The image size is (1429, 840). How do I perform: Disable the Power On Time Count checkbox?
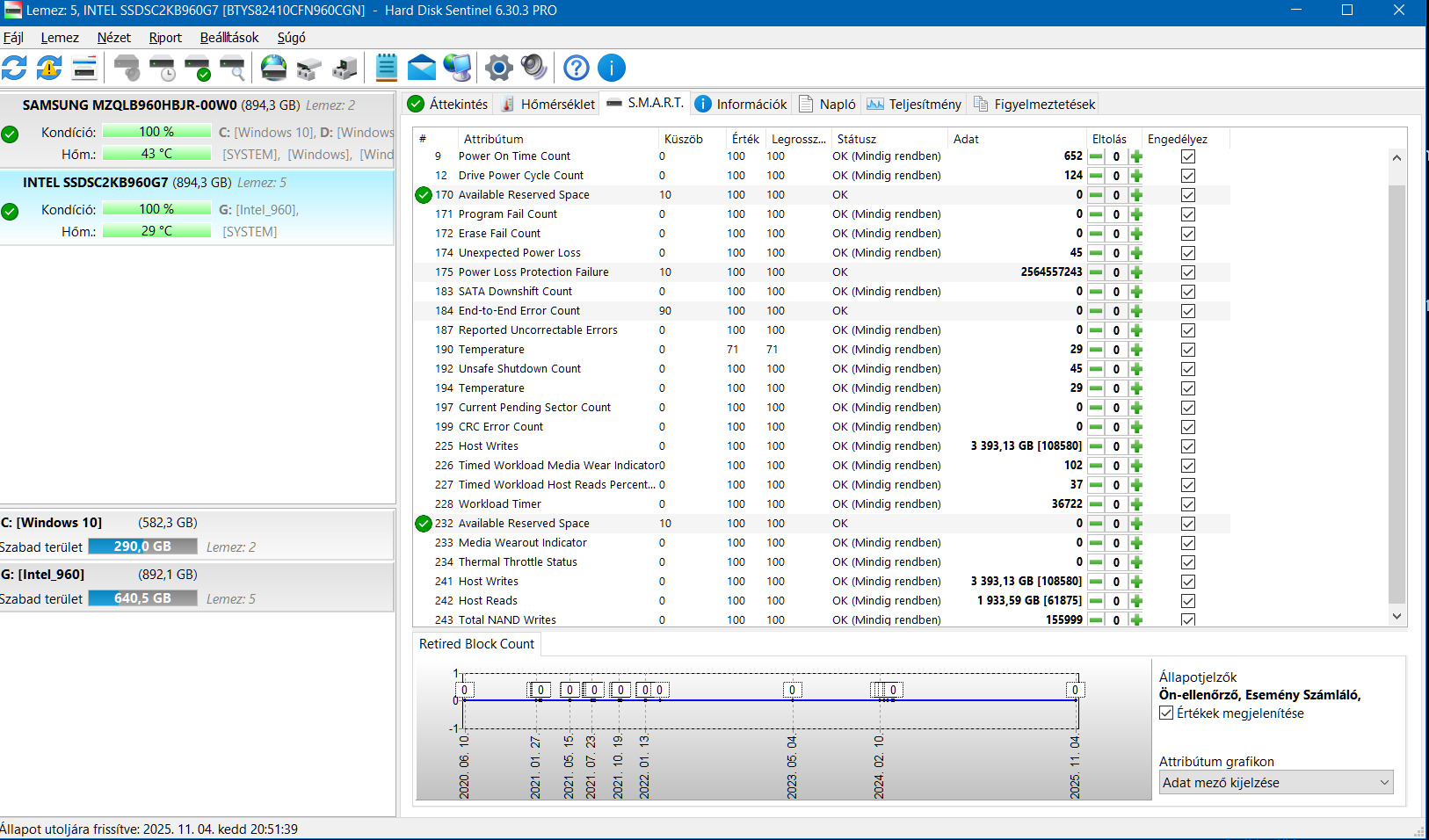(x=1188, y=156)
